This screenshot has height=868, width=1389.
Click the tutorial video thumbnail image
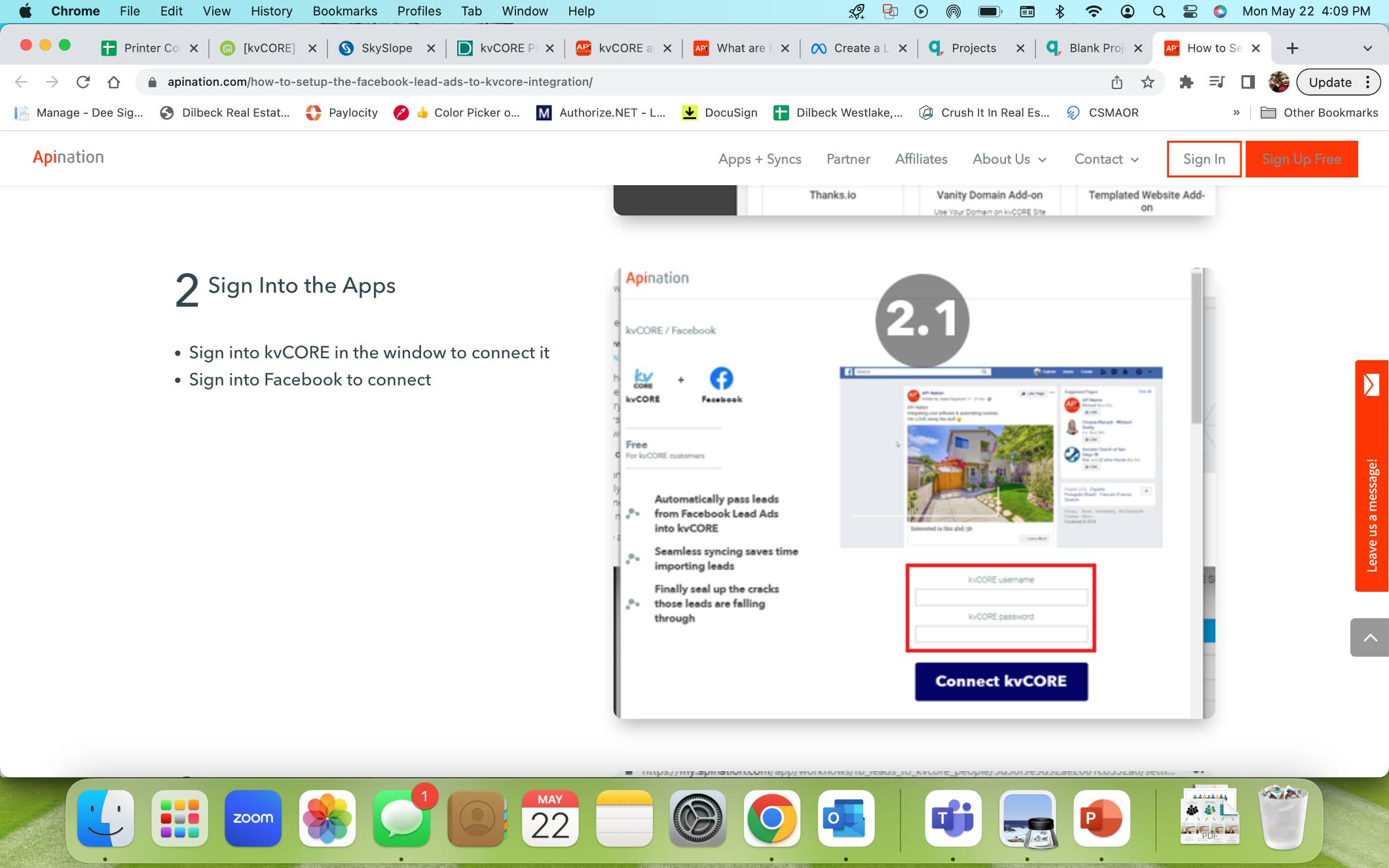click(914, 493)
